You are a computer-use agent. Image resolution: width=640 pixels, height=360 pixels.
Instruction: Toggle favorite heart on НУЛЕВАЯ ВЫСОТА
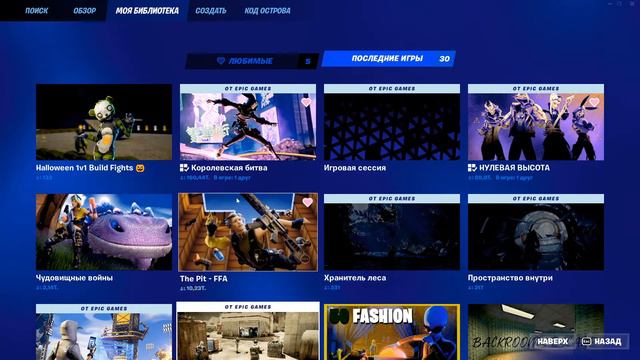click(x=594, y=102)
